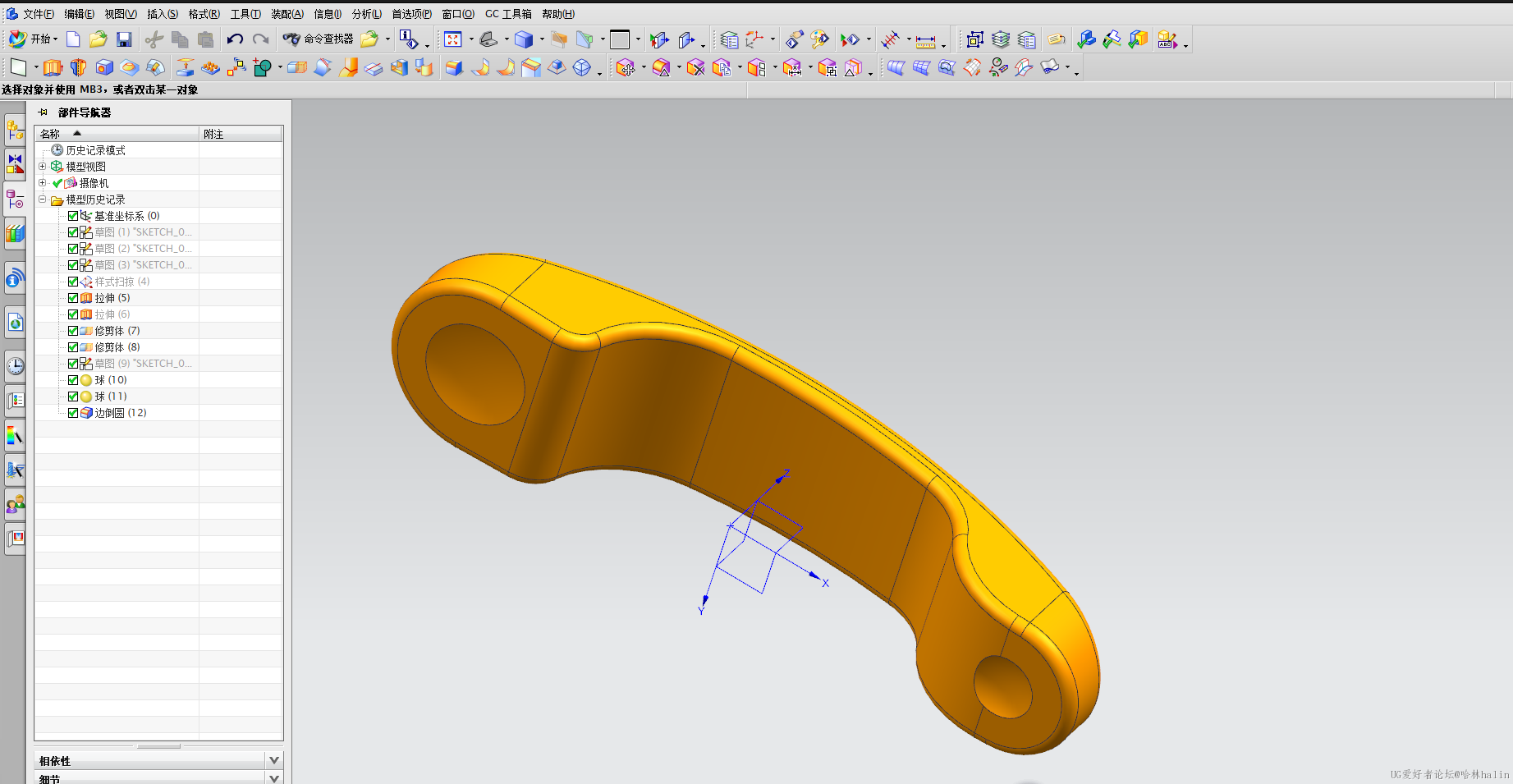Image resolution: width=1513 pixels, height=784 pixels.
Task: Open the Internet Explorer browser tab in the sidebar
Action: click(x=15, y=323)
